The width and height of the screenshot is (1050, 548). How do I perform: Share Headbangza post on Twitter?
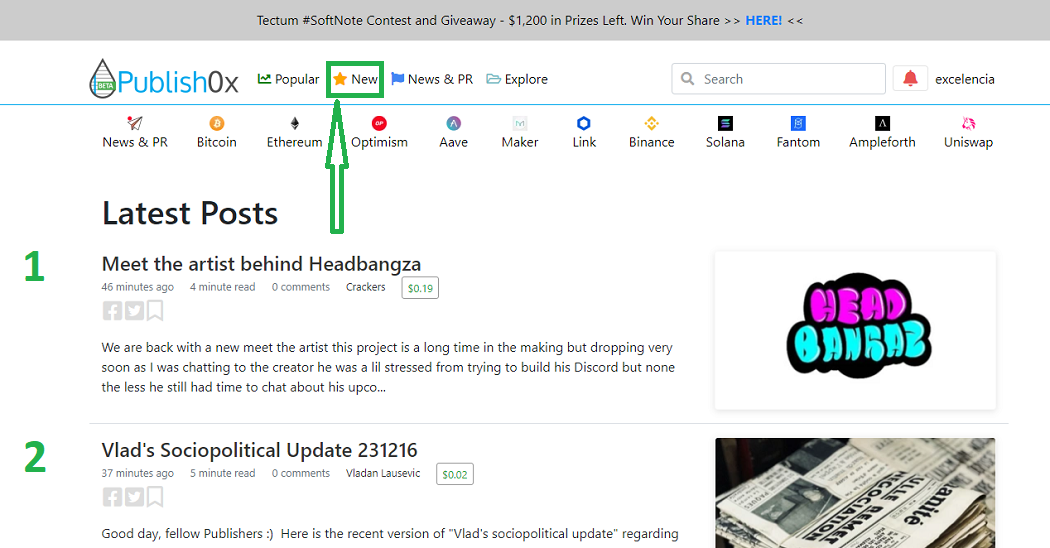(x=135, y=311)
